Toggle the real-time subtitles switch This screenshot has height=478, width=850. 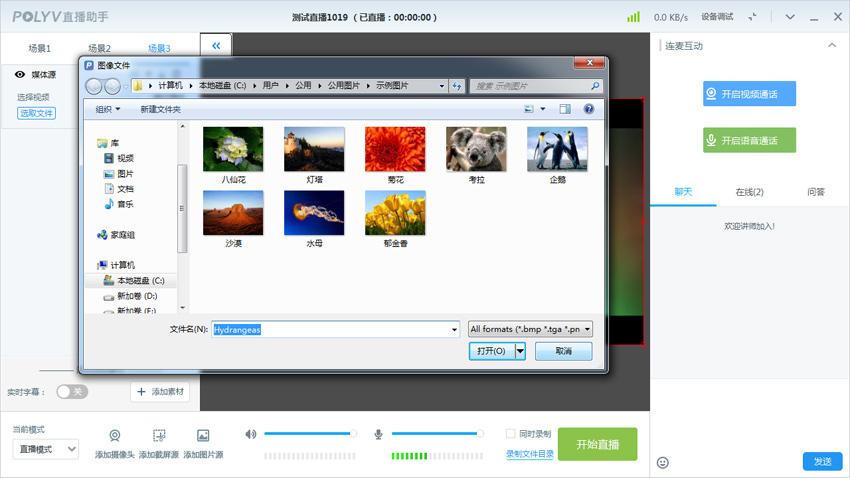pos(71,391)
